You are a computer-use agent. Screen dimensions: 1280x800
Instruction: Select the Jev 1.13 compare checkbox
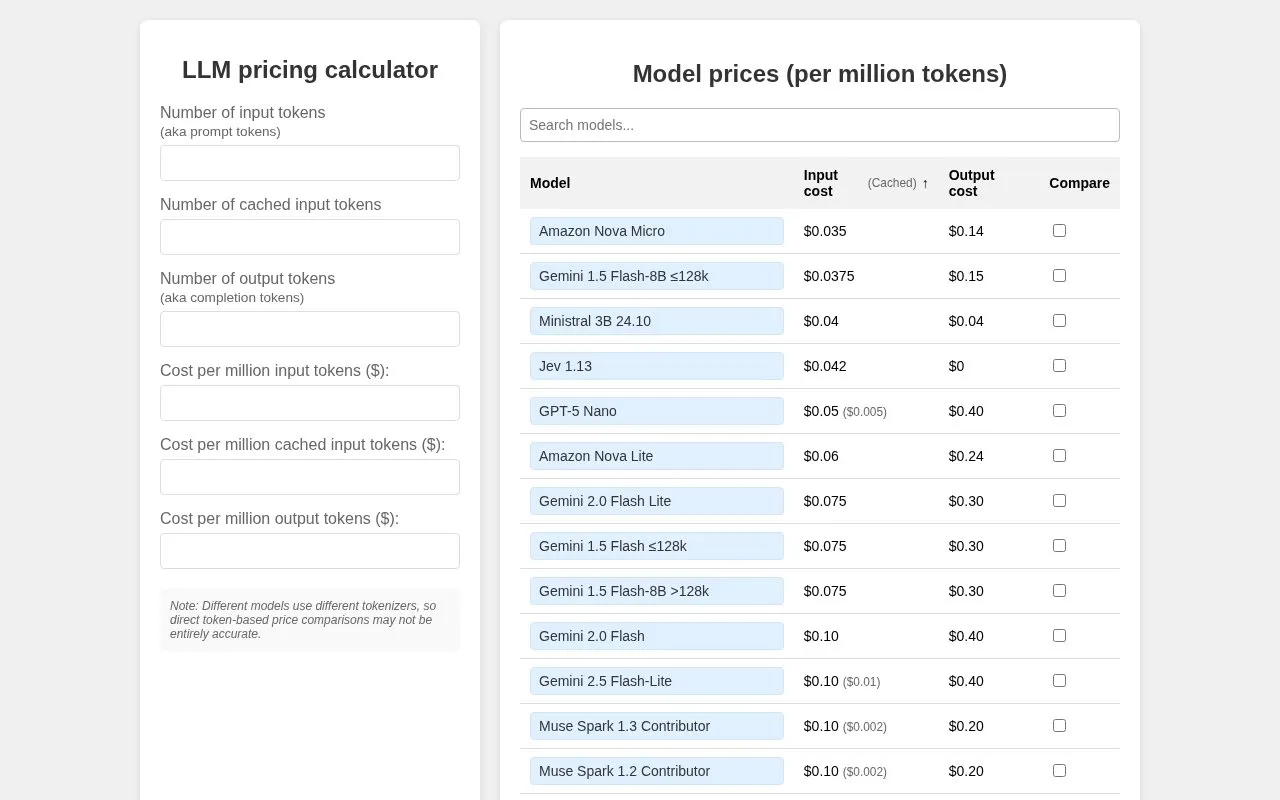(1059, 366)
